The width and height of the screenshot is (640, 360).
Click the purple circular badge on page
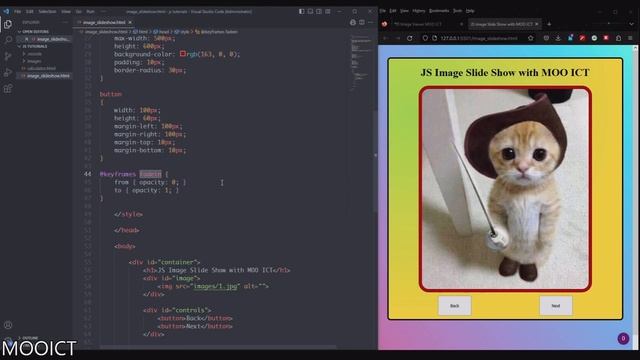click(623, 338)
